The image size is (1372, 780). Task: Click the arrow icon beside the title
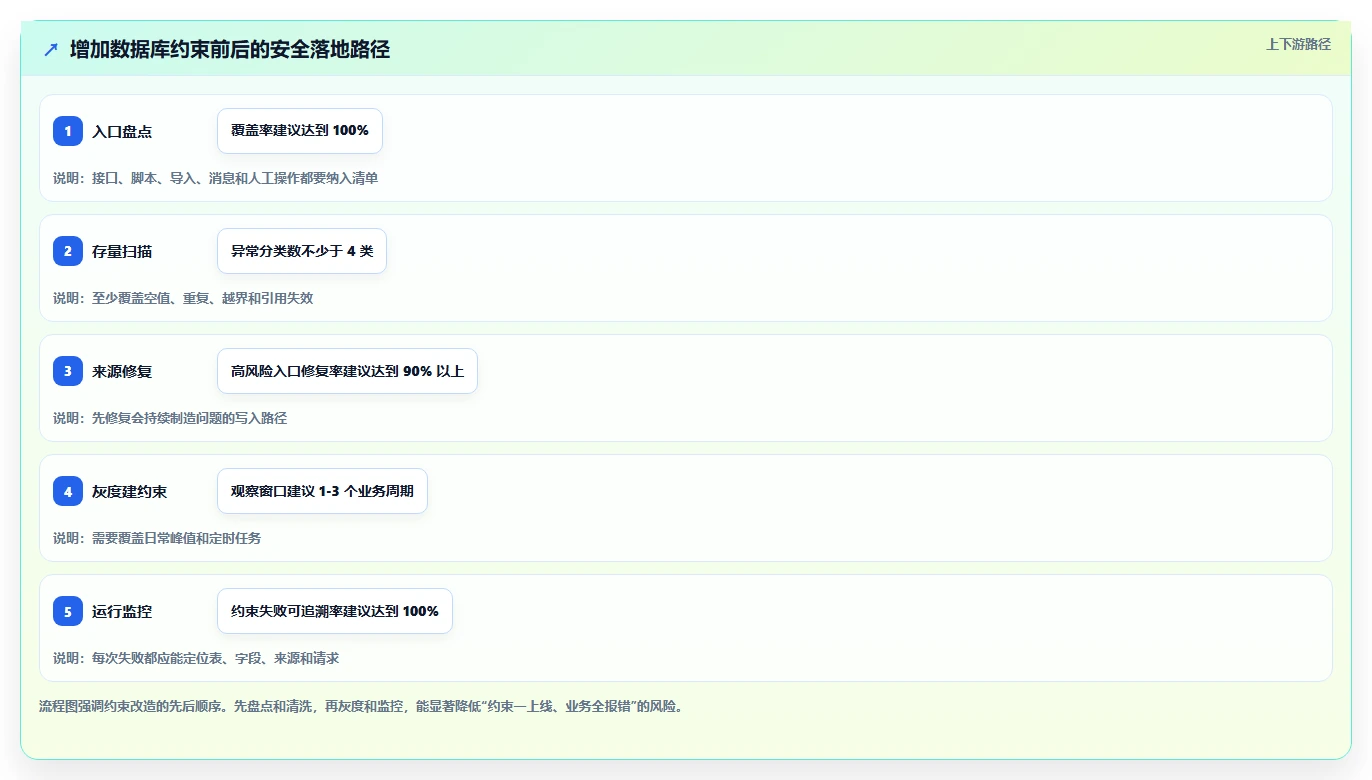[x=51, y=50]
